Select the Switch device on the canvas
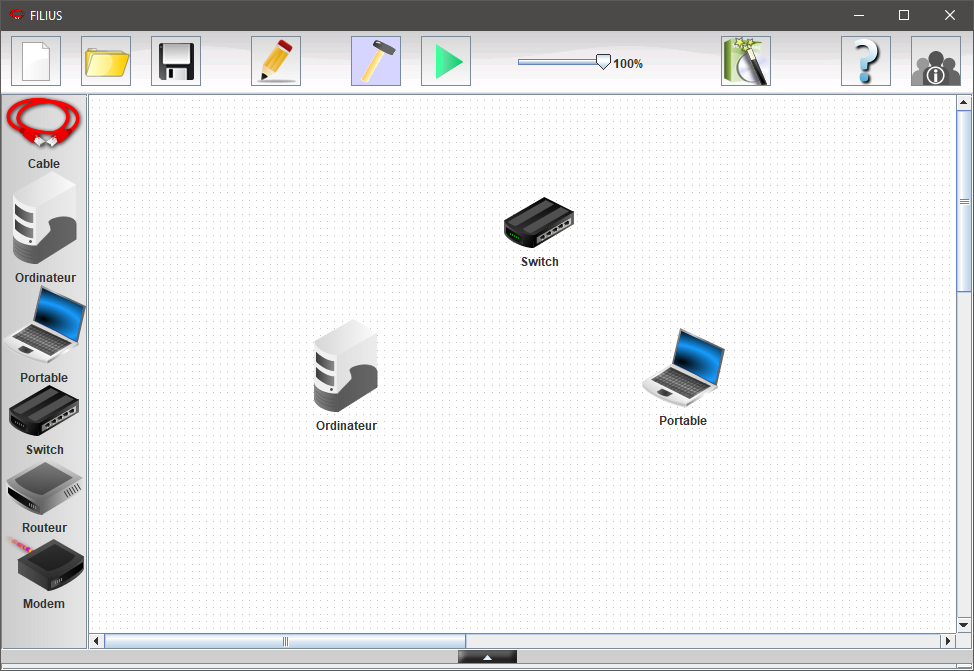The height and width of the screenshot is (671, 974). click(539, 223)
